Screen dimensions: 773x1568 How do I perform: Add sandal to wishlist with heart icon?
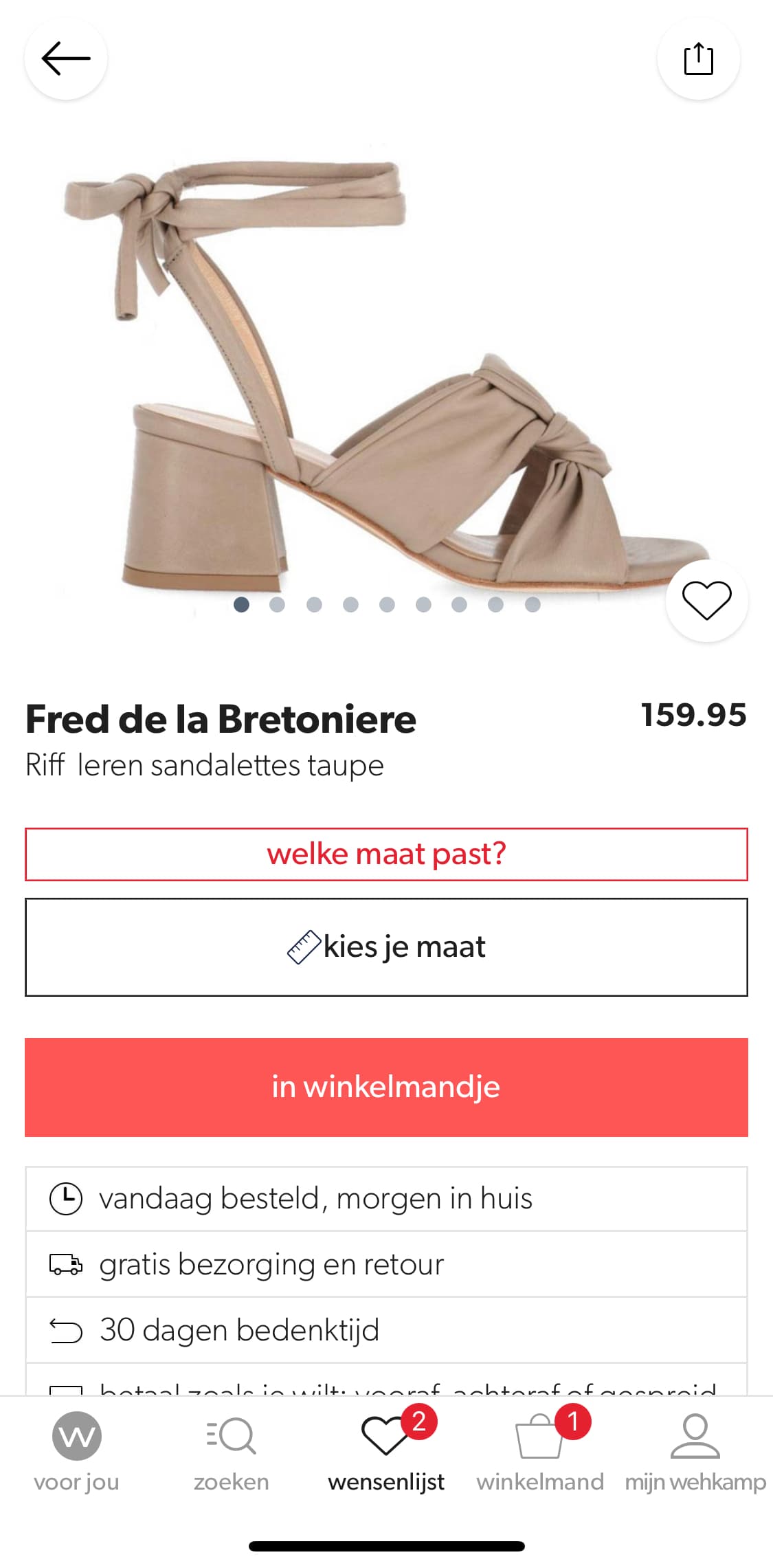coord(706,600)
